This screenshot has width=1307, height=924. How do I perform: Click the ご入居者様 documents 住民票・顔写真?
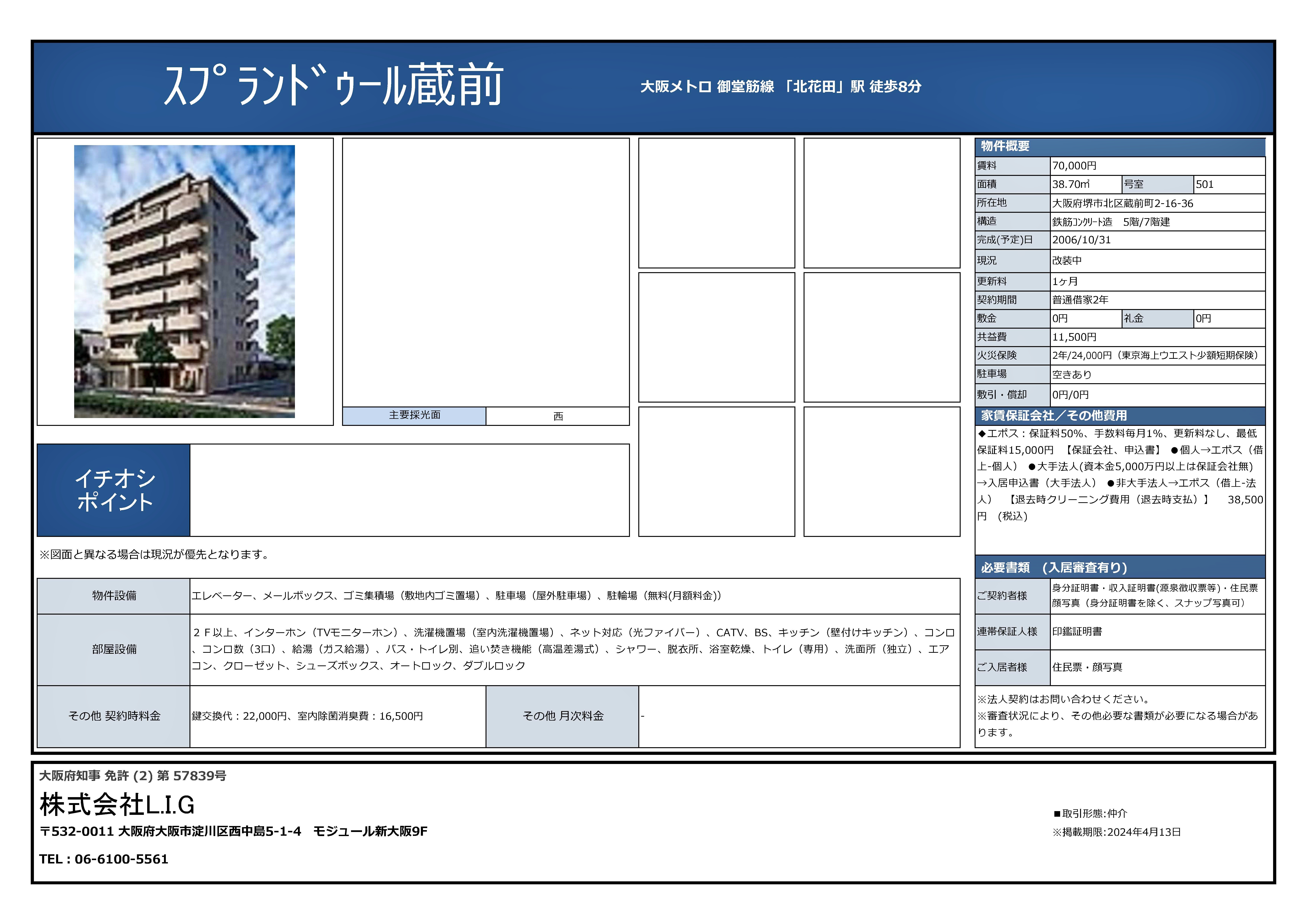1087,667
